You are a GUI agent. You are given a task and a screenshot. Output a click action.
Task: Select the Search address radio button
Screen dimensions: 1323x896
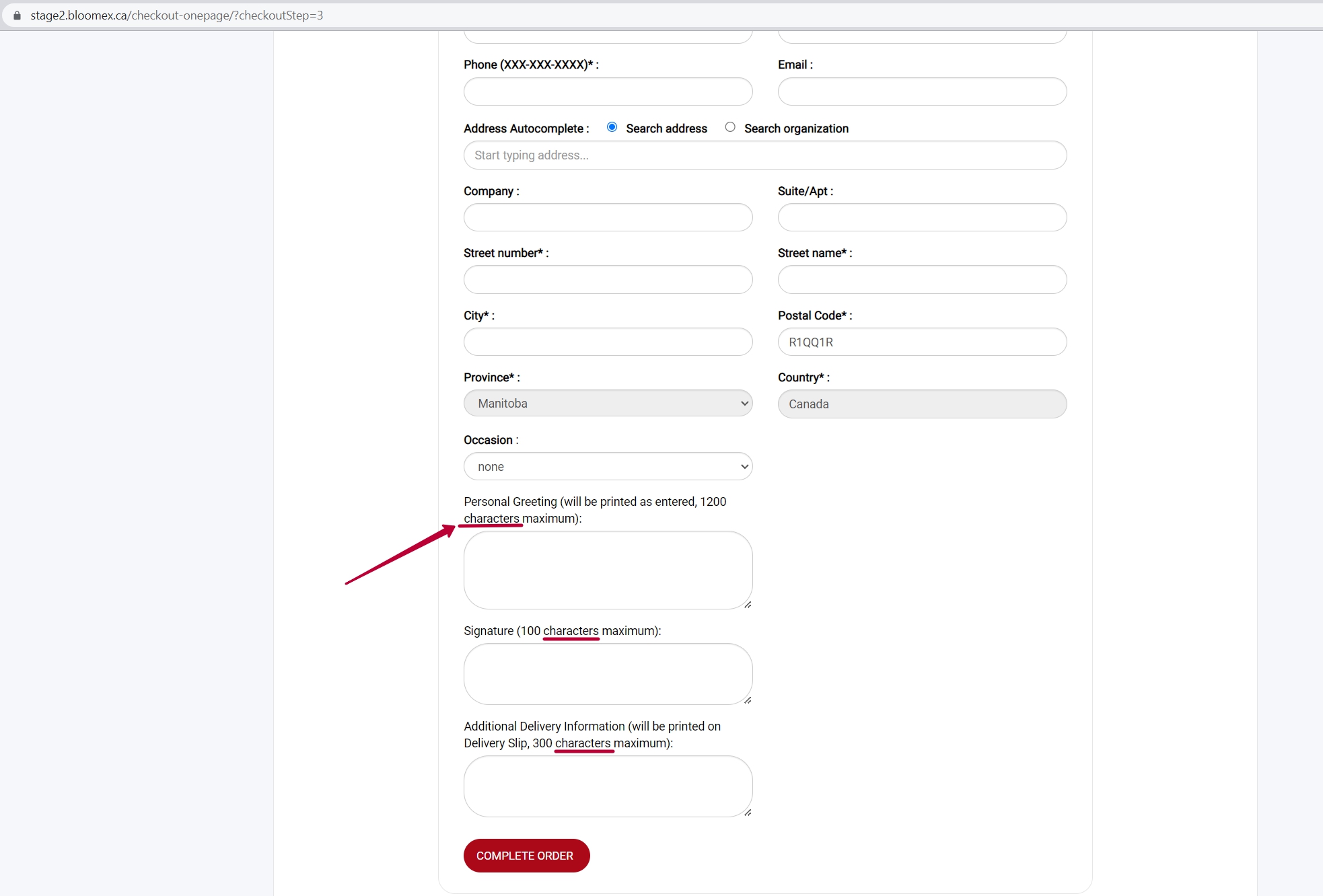pyautogui.click(x=612, y=127)
